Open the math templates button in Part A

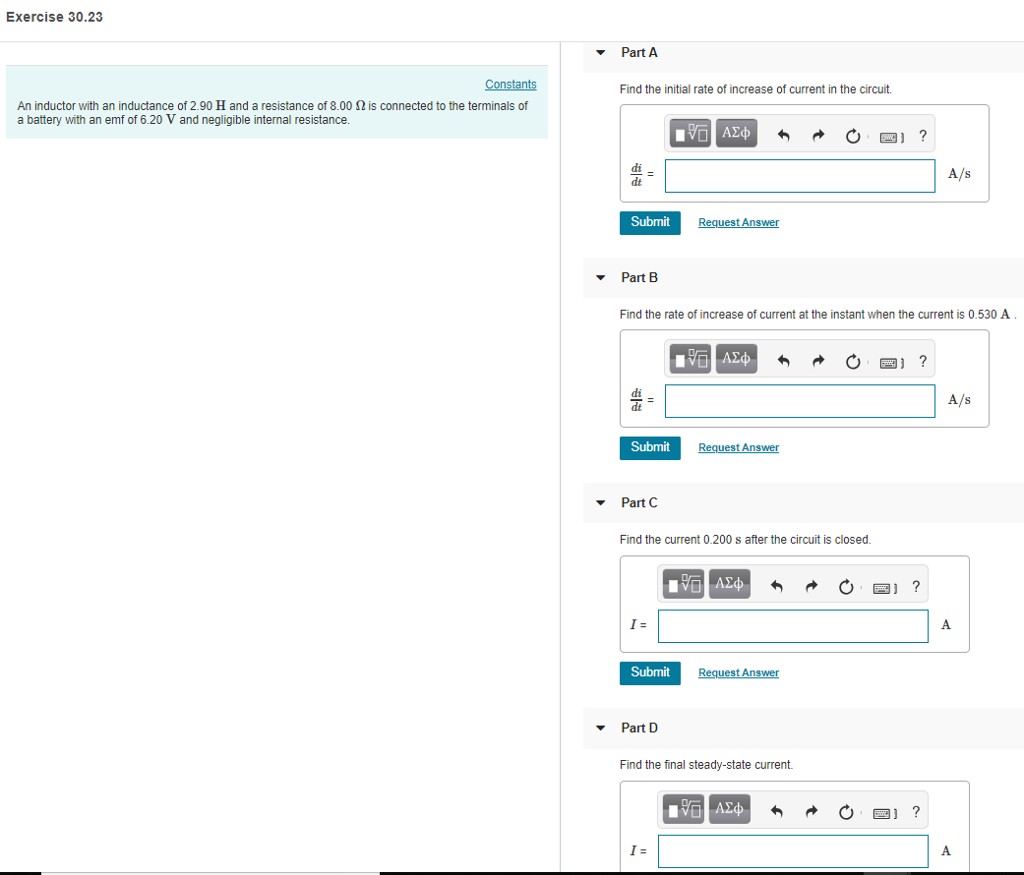pos(690,134)
